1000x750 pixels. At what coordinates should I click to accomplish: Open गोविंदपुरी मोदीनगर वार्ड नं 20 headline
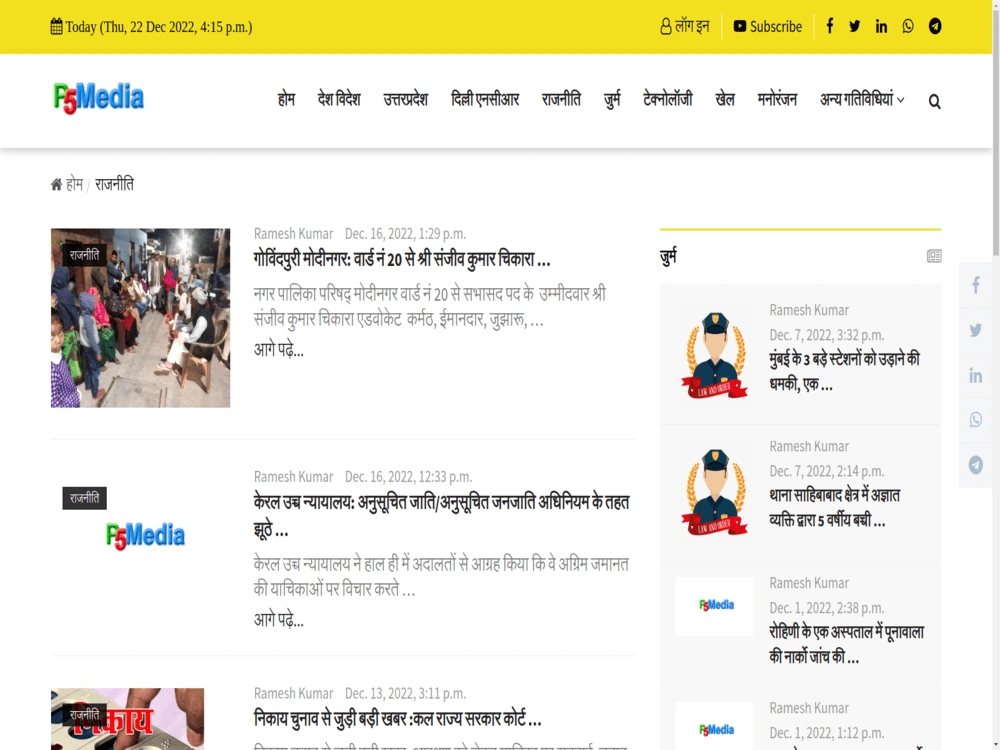point(402,260)
